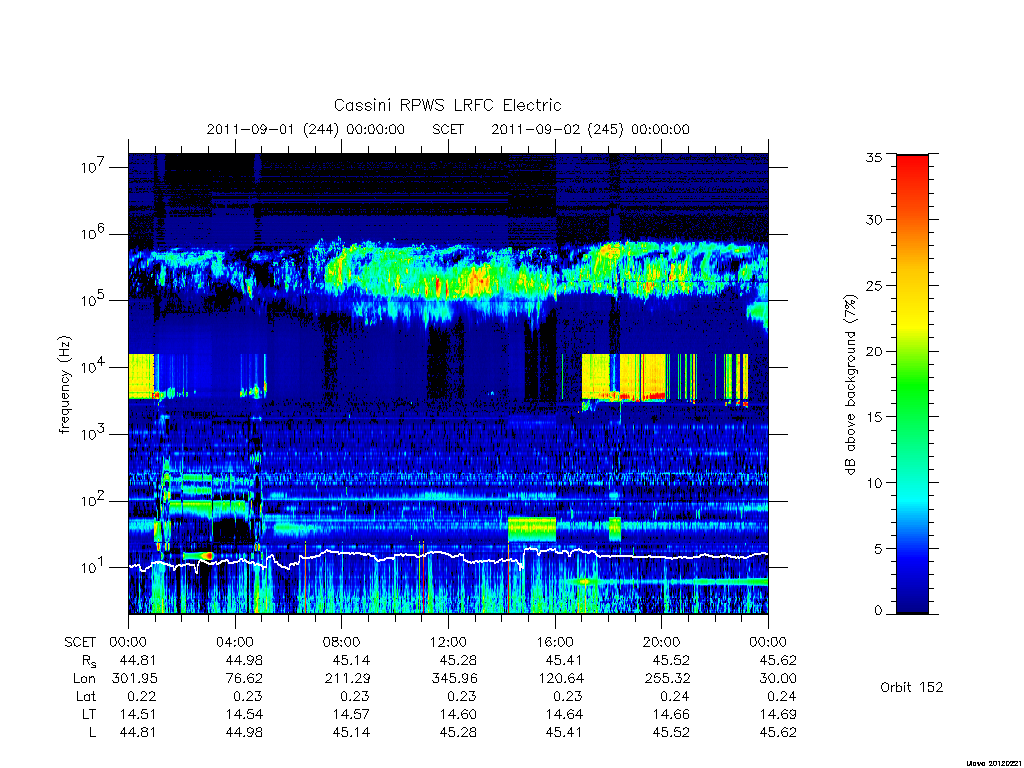Click the SCET row label below the plot
Viewport: 1024px width, 768px height.
click(x=80, y=642)
